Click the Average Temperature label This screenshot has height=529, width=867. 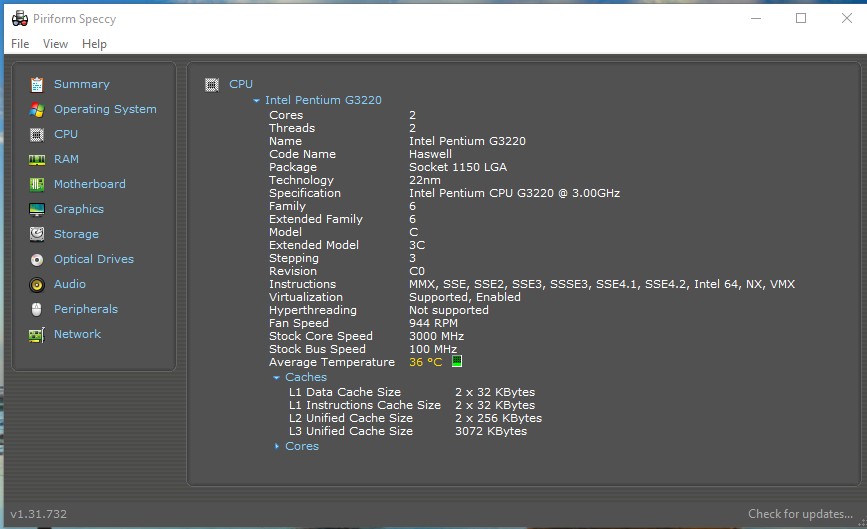click(332, 362)
